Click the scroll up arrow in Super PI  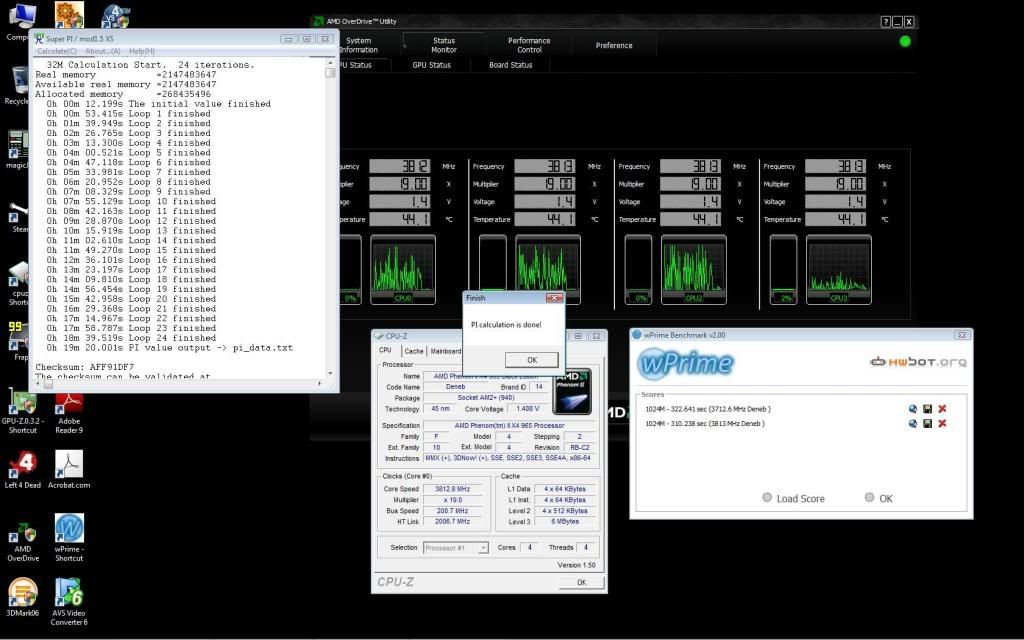click(x=330, y=63)
